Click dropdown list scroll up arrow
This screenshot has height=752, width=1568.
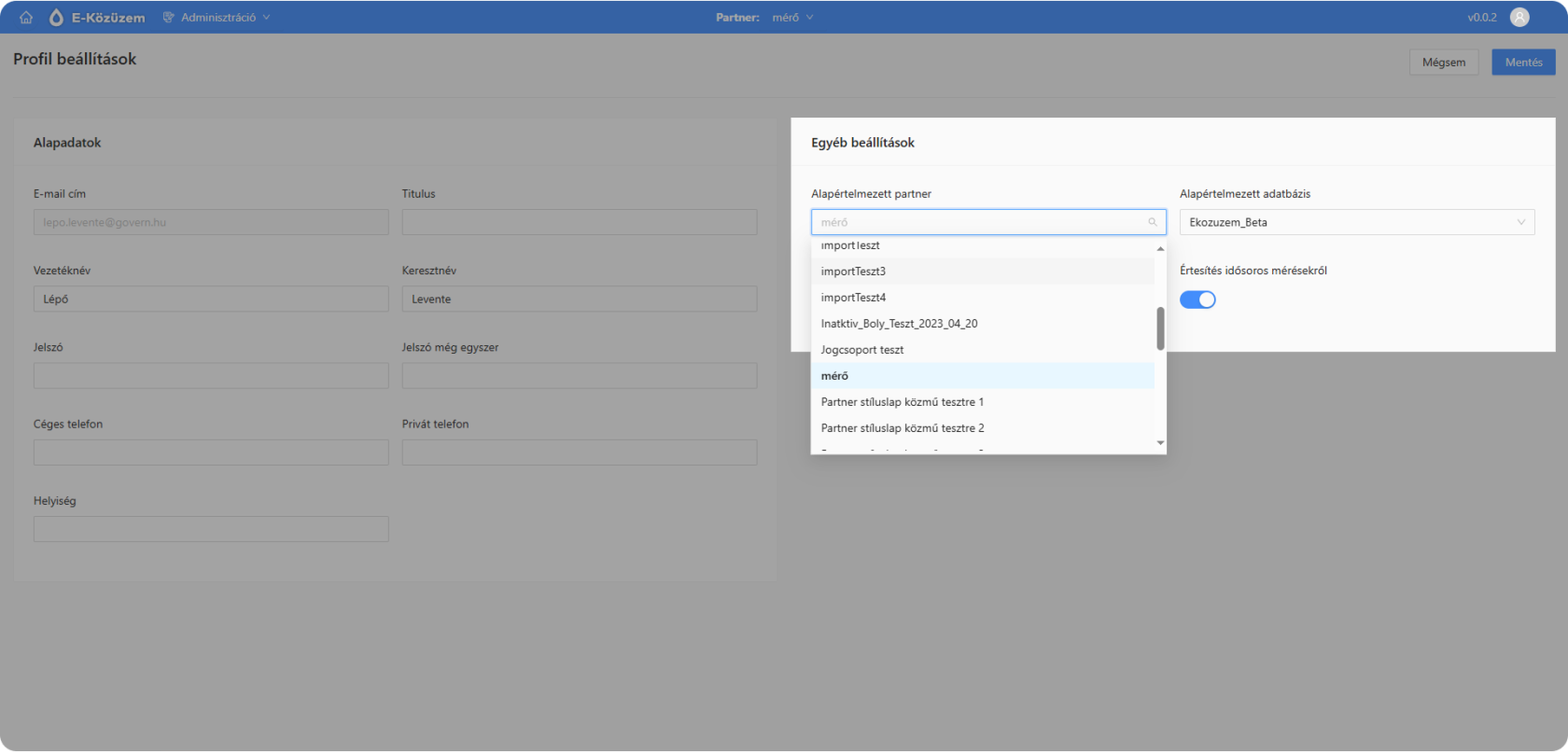[1160, 249]
